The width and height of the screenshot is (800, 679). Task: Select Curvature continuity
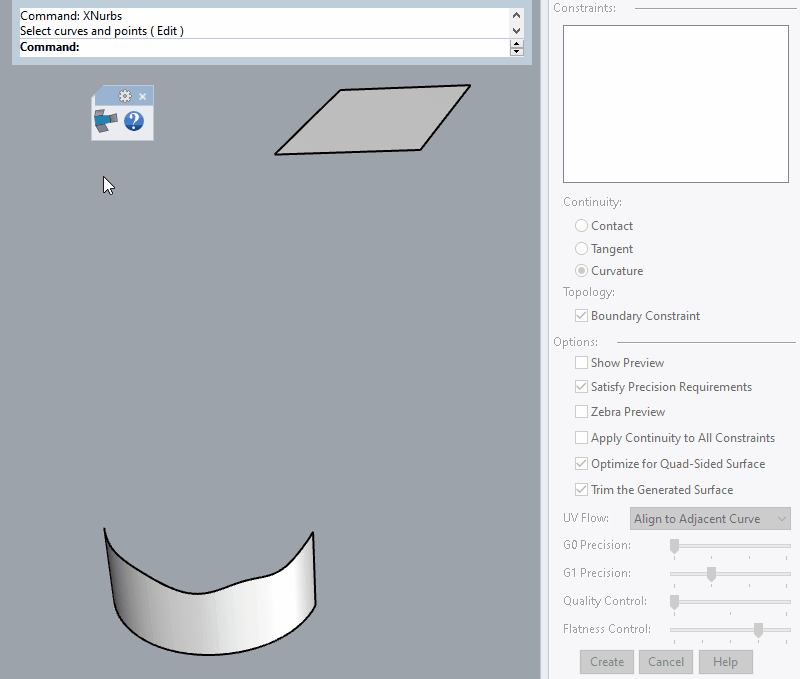pos(581,270)
